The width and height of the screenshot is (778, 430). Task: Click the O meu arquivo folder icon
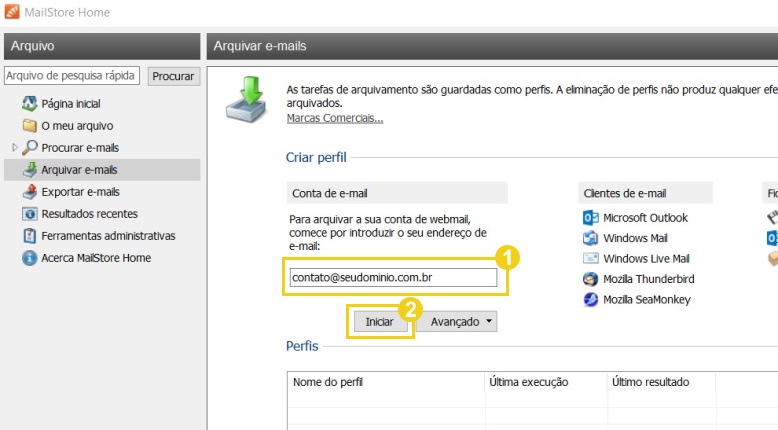click(29, 125)
